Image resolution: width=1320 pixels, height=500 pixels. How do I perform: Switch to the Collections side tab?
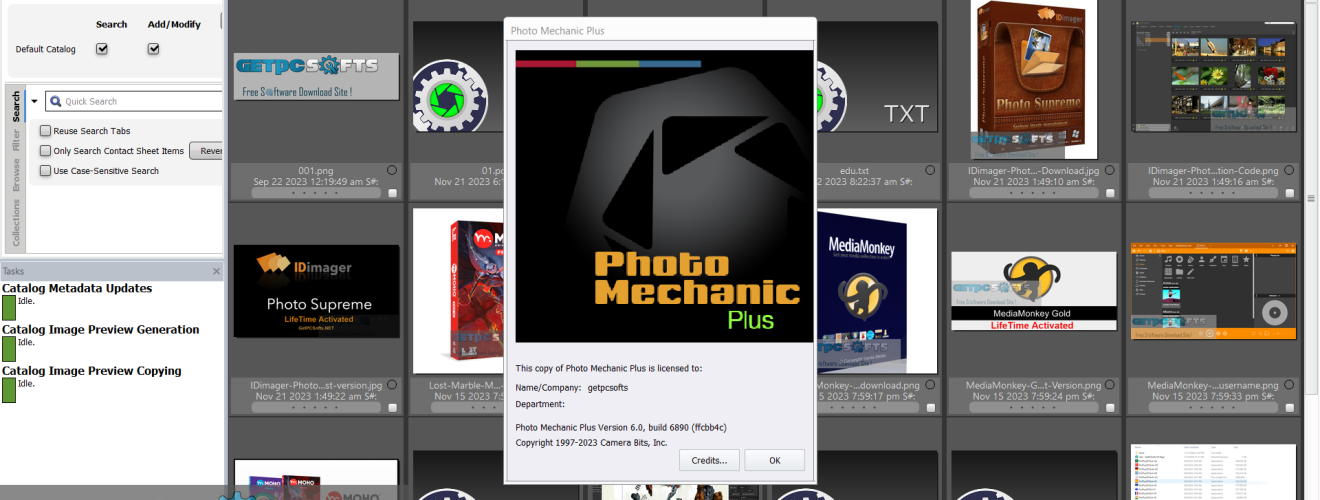tap(16, 223)
